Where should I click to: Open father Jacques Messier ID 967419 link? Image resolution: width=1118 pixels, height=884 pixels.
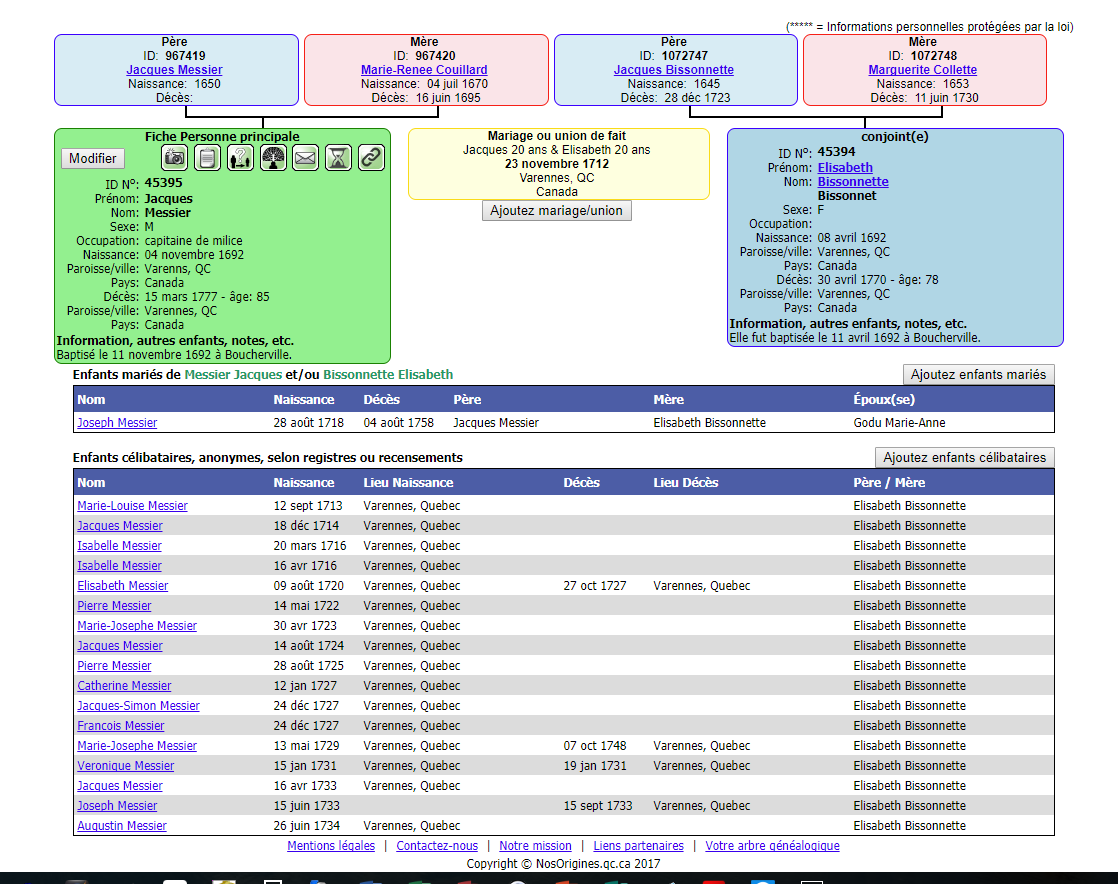coord(174,70)
